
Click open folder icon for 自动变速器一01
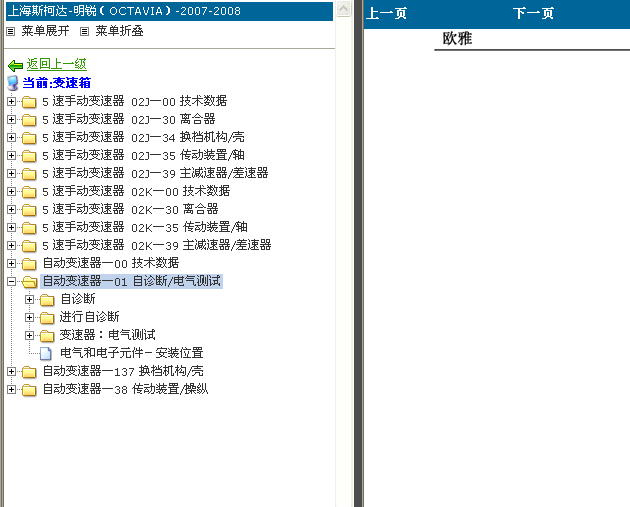tap(29, 282)
